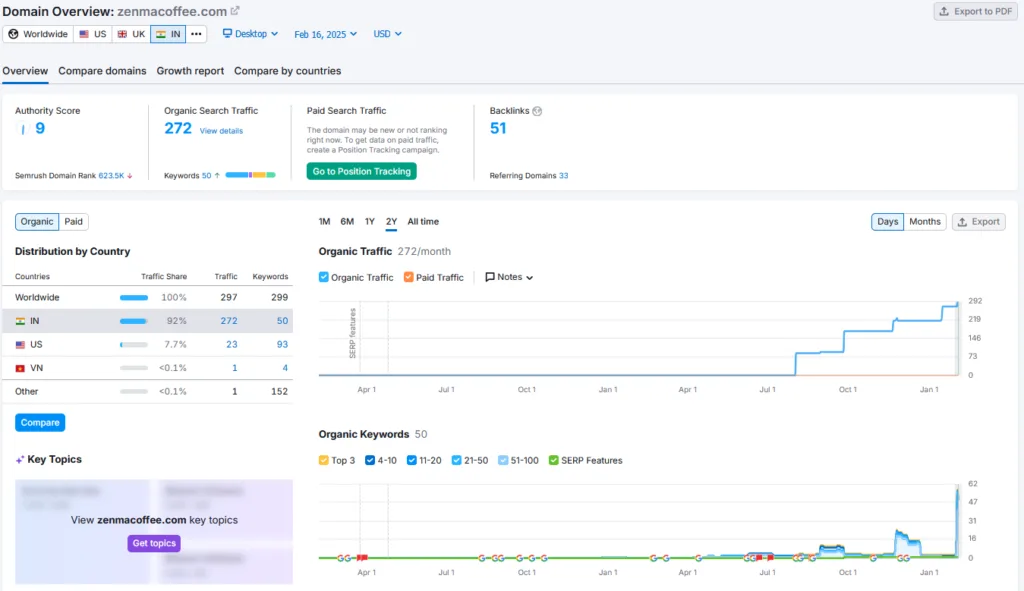
Task: Click the Authority Score value 9
Action: 40,129
